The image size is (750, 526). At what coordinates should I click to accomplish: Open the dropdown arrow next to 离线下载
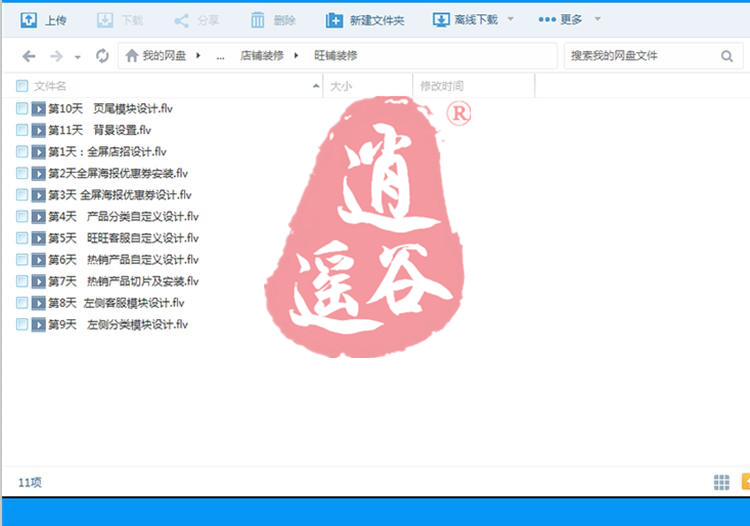click(x=510, y=20)
